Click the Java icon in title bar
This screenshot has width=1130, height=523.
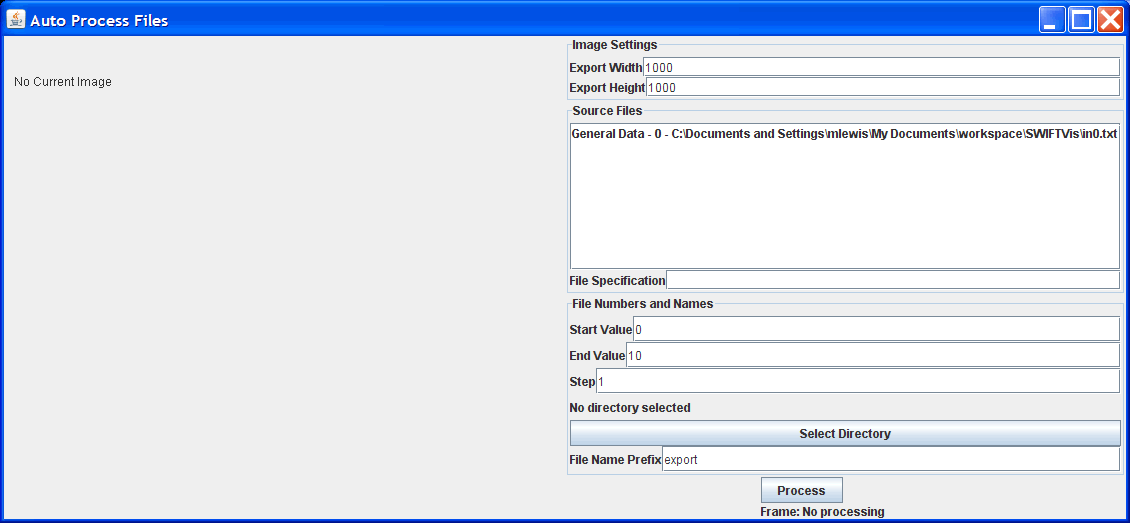coord(16,19)
